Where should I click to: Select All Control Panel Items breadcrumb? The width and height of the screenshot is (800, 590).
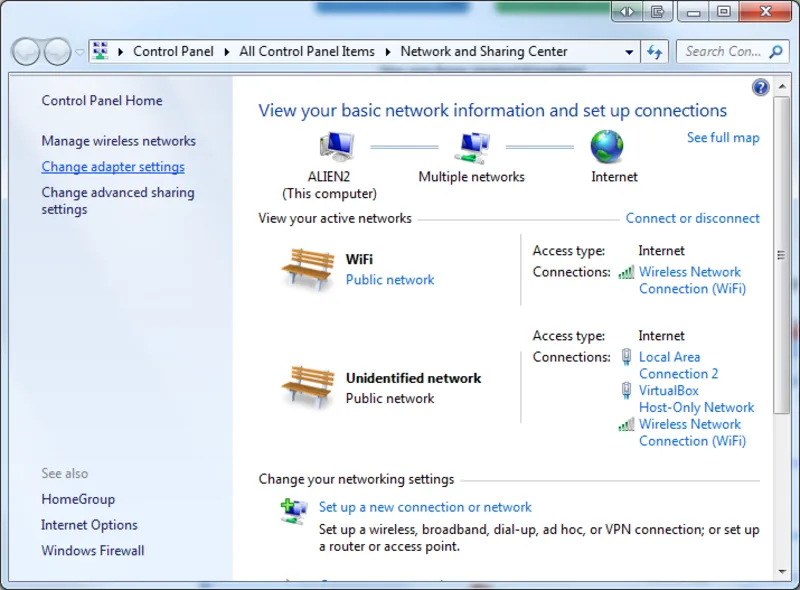(307, 52)
